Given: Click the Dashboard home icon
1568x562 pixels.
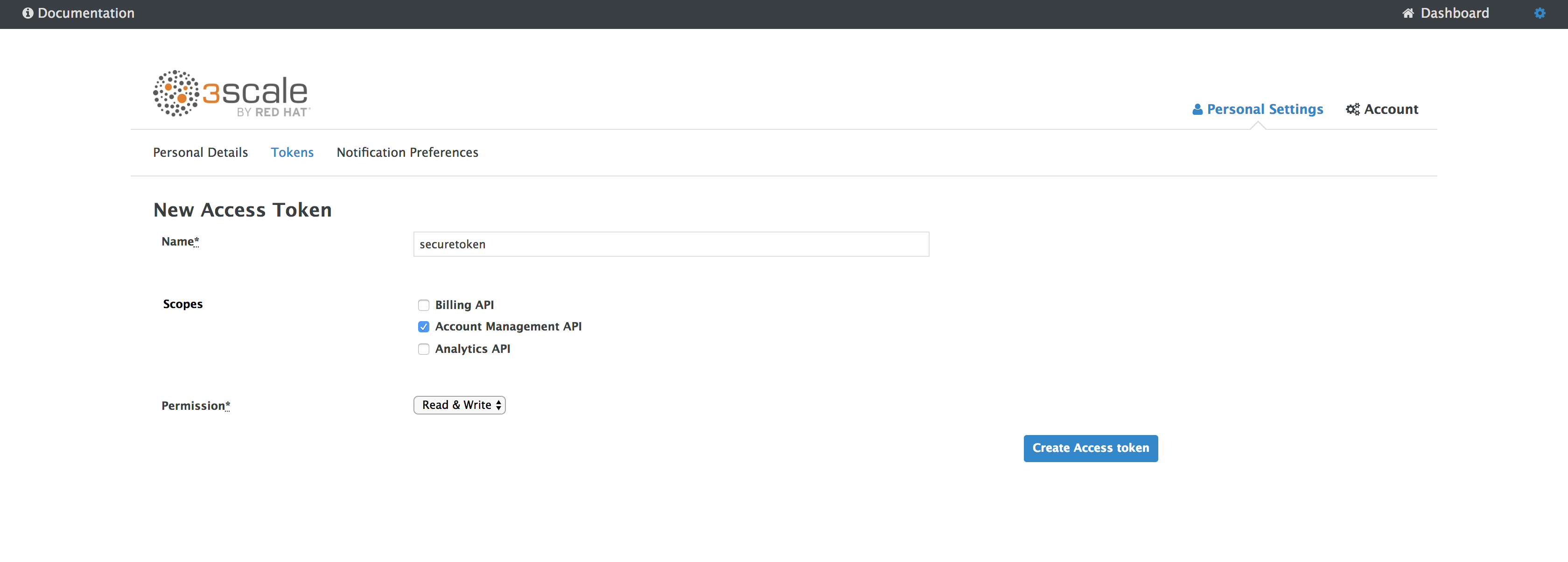Looking at the screenshot, I should [1407, 14].
